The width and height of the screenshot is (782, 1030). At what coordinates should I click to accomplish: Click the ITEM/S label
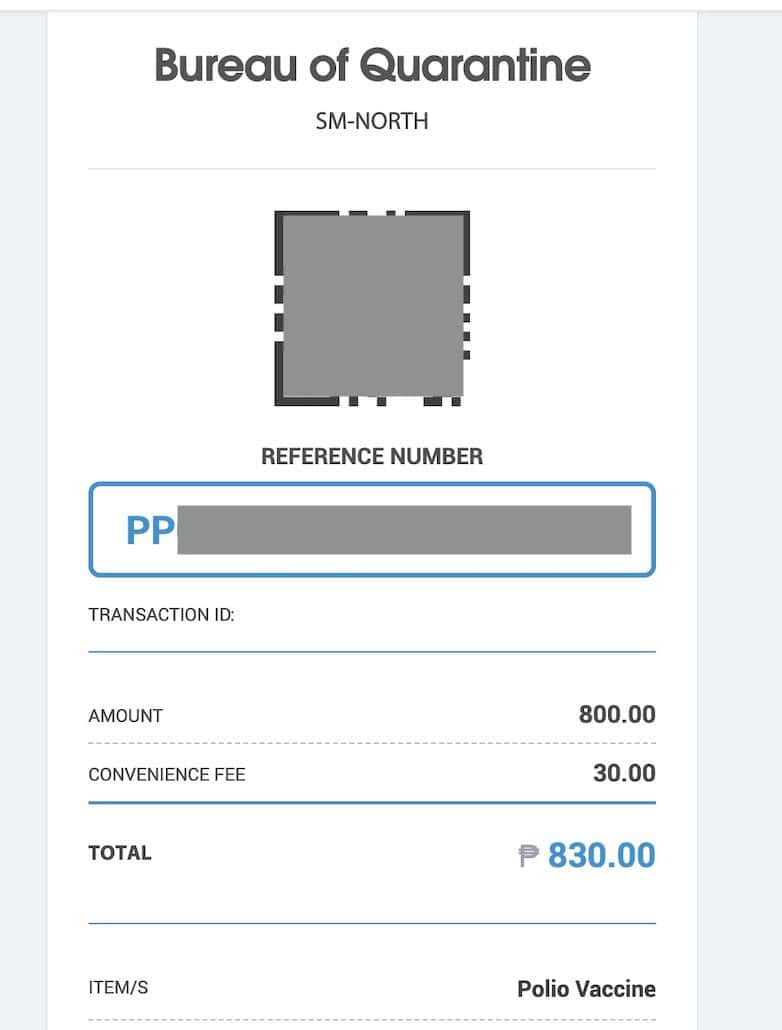click(118, 988)
